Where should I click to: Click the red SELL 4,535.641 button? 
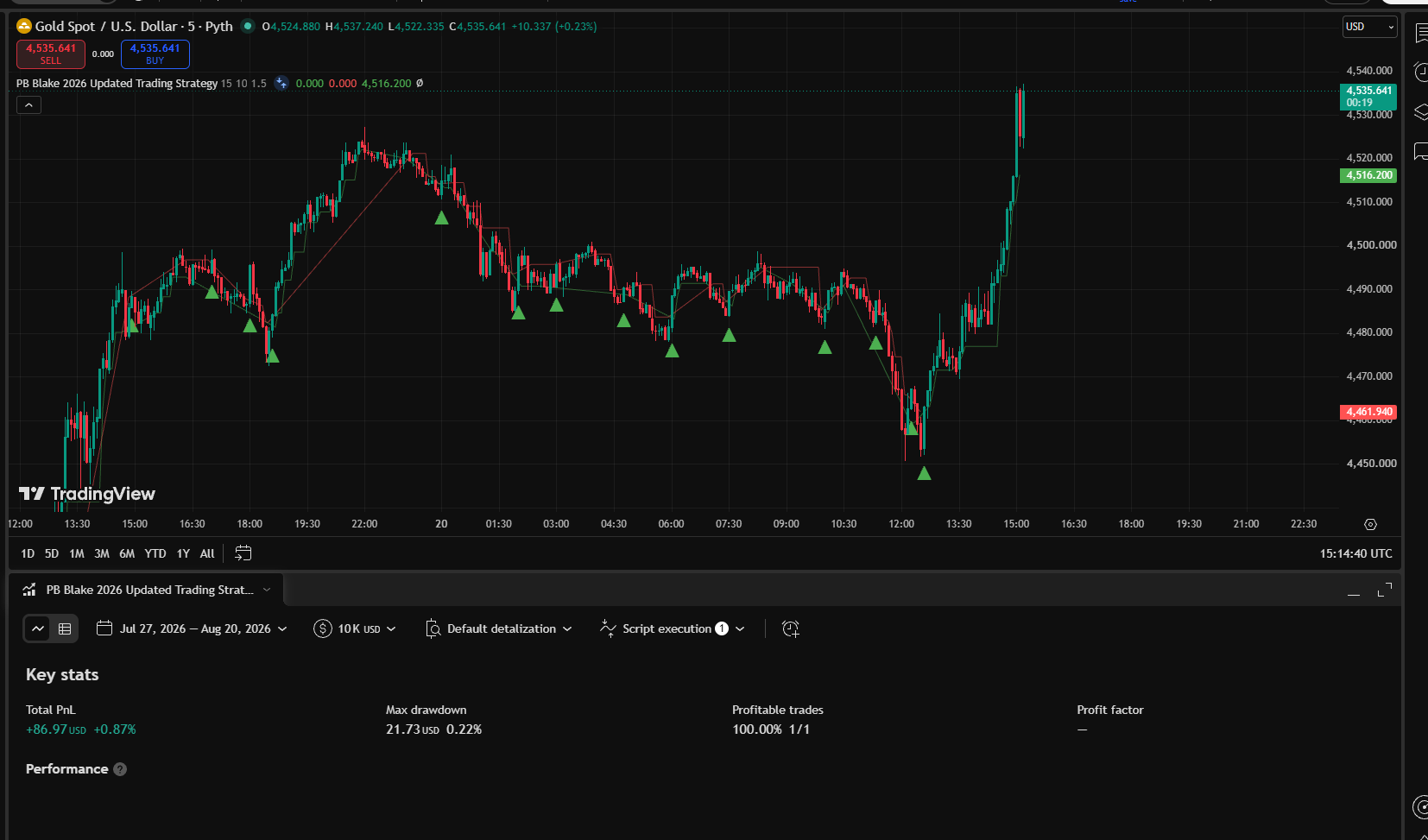51,54
